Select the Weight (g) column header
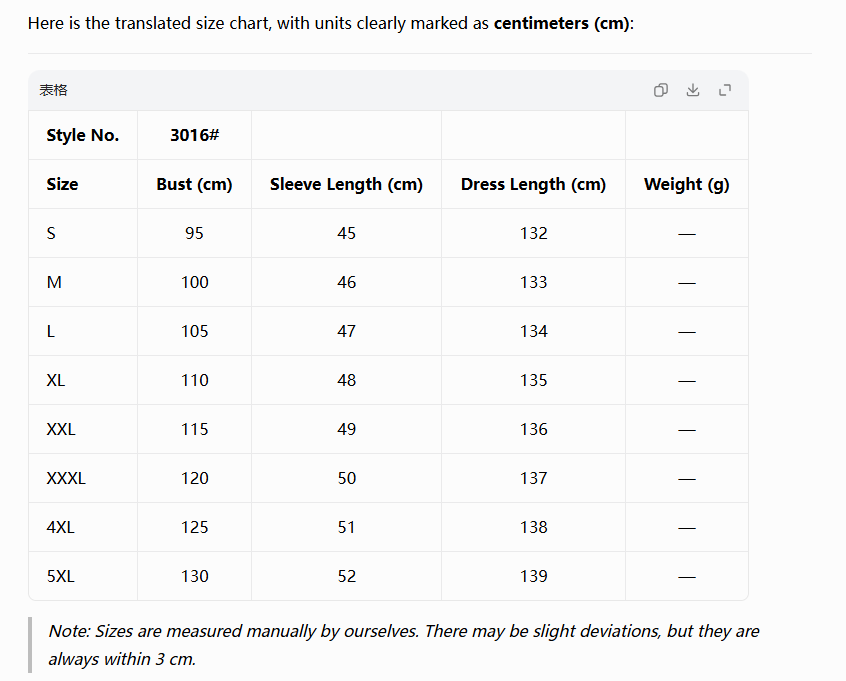The width and height of the screenshot is (846, 681). [686, 184]
